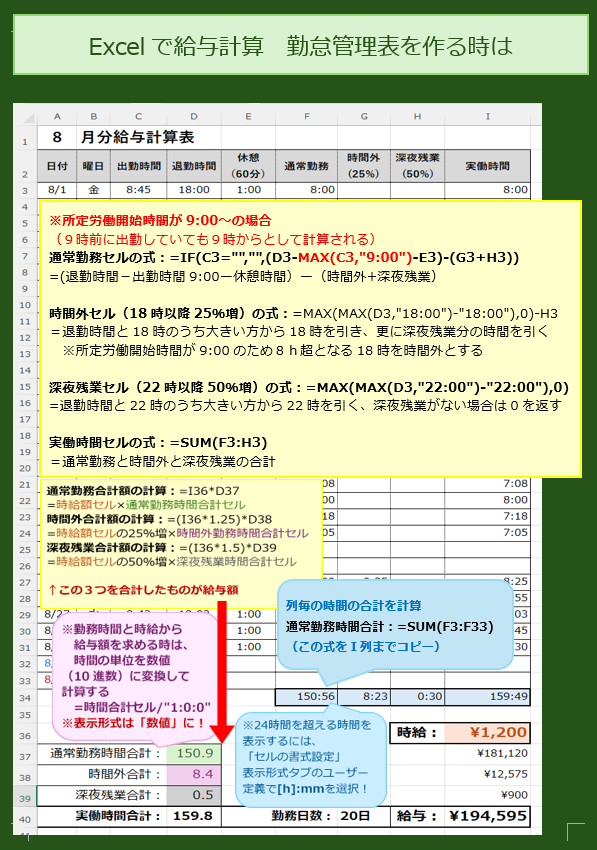597x850 pixels.
Task: Click the 退勤時間 header cell
Action: [x=194, y=166]
